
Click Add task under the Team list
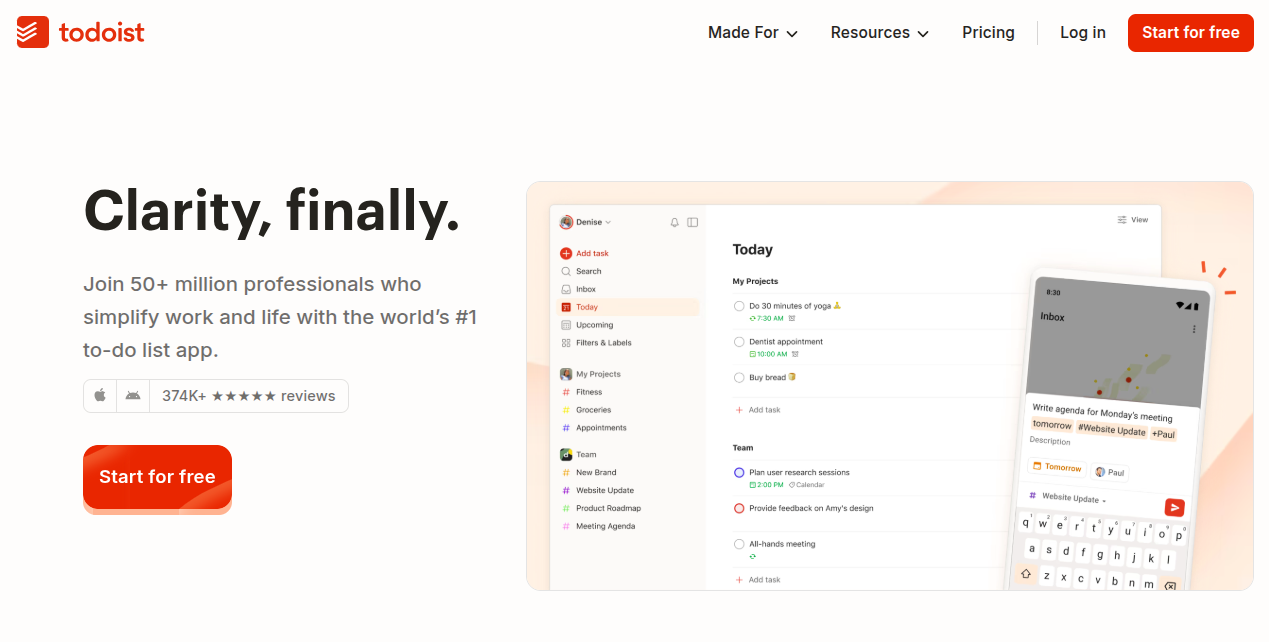pos(758,580)
